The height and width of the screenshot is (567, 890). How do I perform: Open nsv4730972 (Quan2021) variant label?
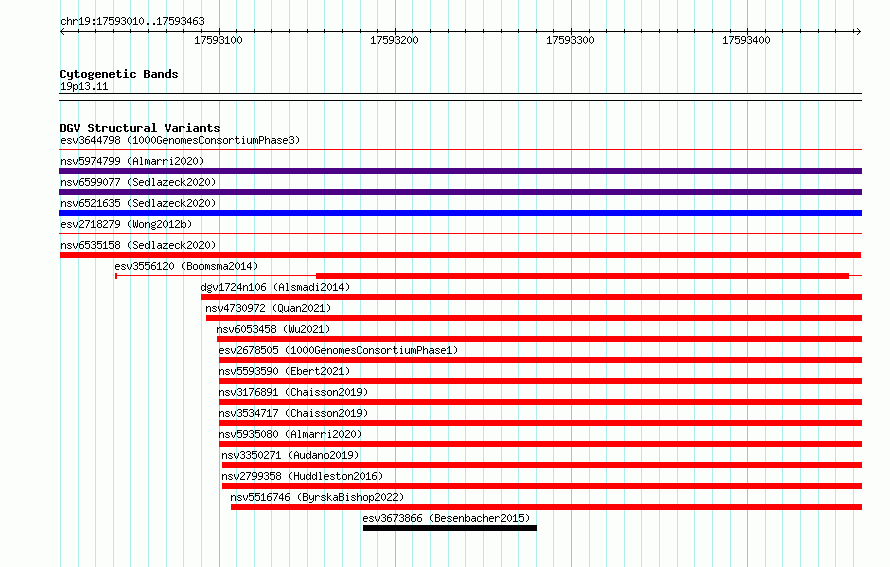click(x=268, y=308)
